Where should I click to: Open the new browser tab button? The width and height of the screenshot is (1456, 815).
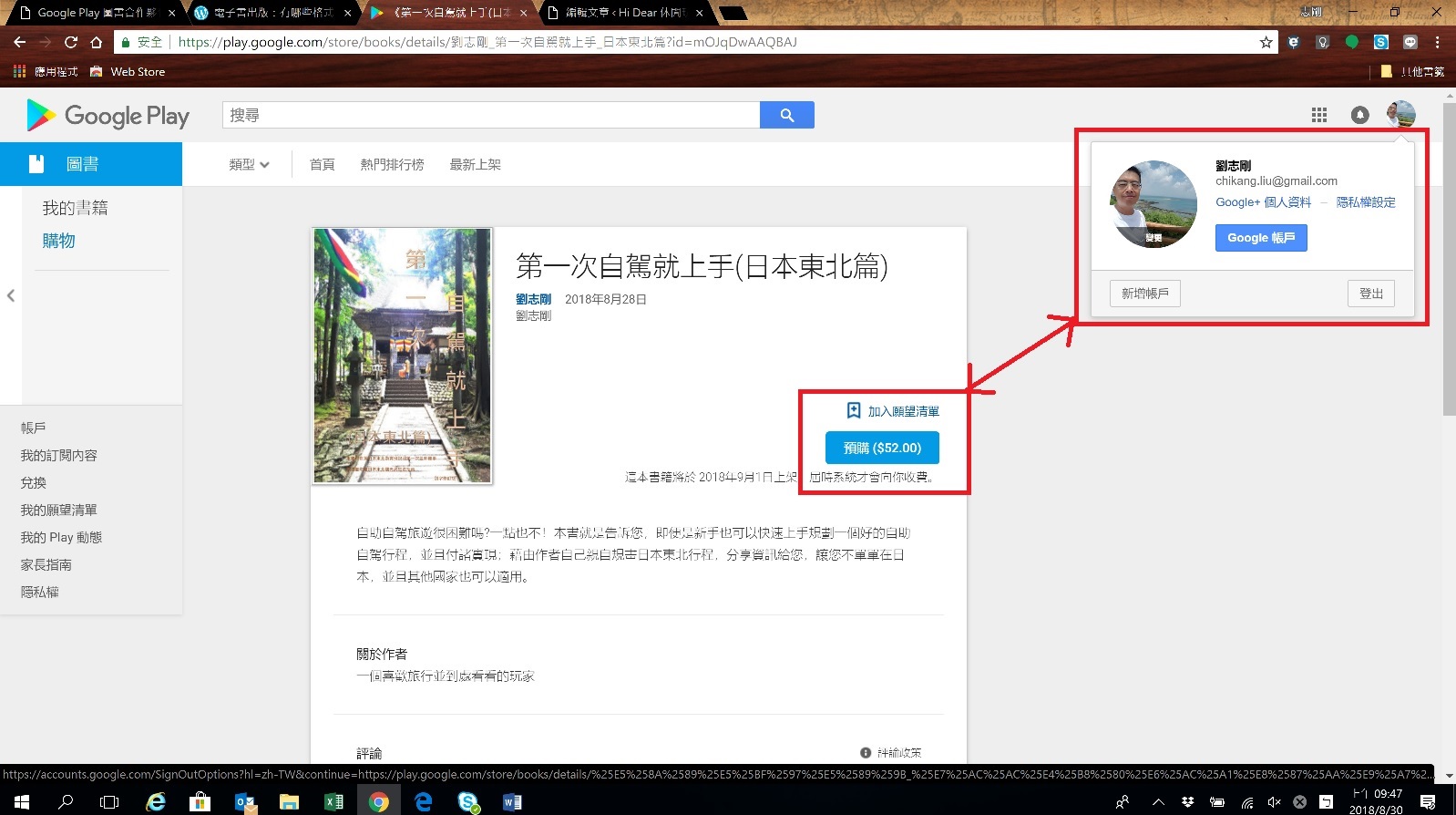733,13
